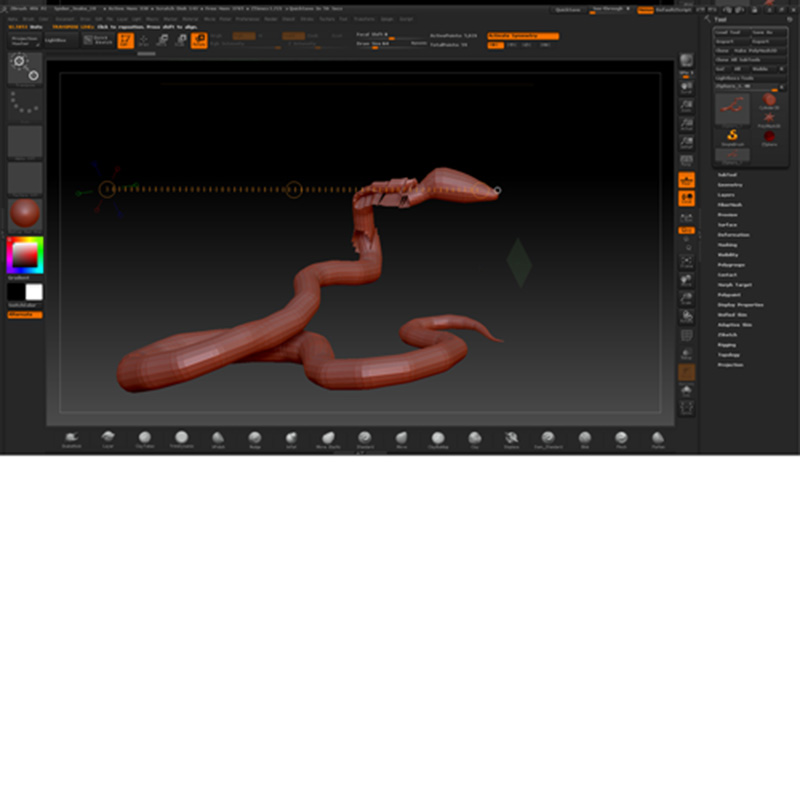Open Projection Master

tap(25, 40)
